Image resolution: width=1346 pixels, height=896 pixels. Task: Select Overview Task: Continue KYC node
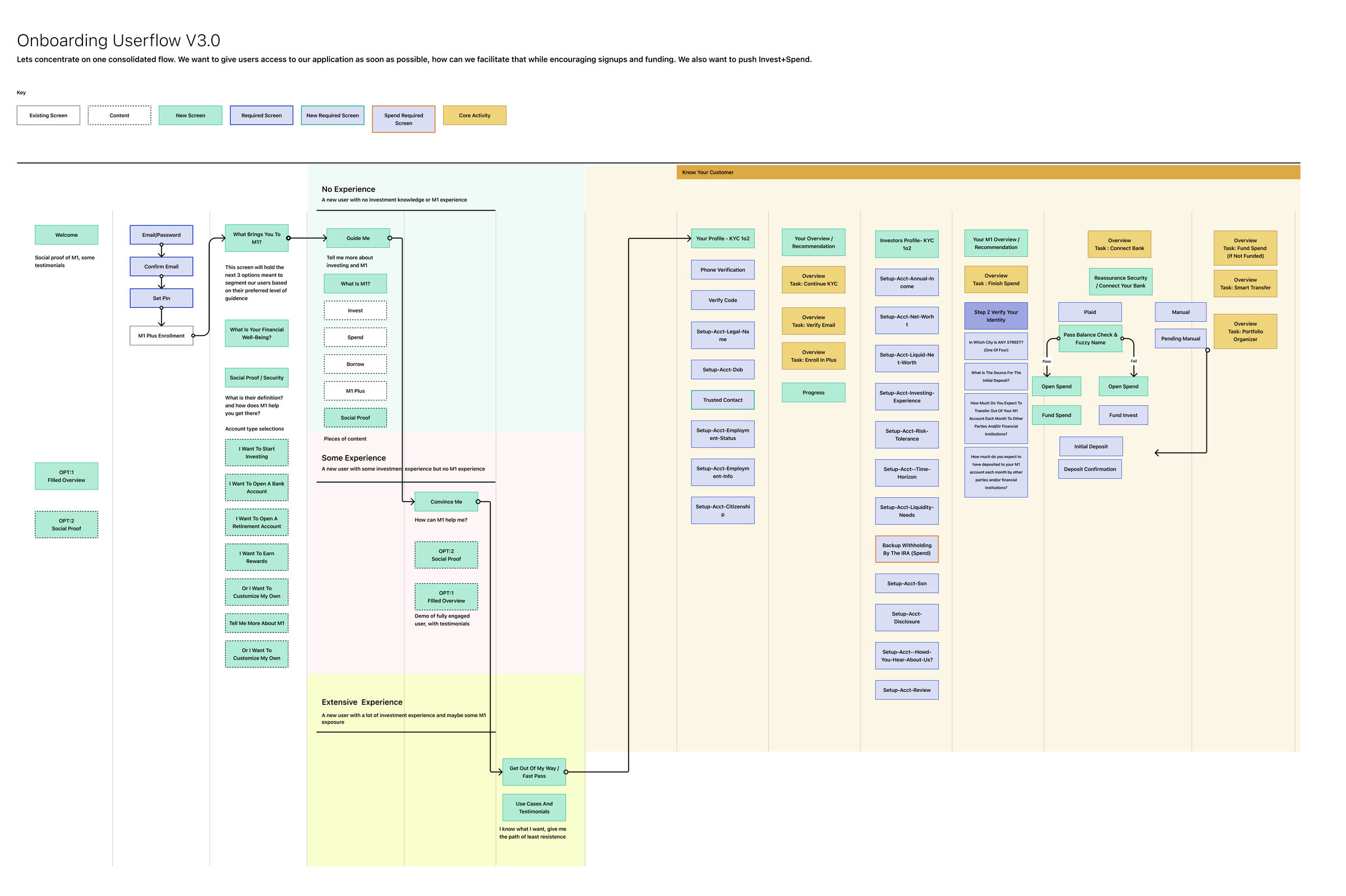point(813,279)
